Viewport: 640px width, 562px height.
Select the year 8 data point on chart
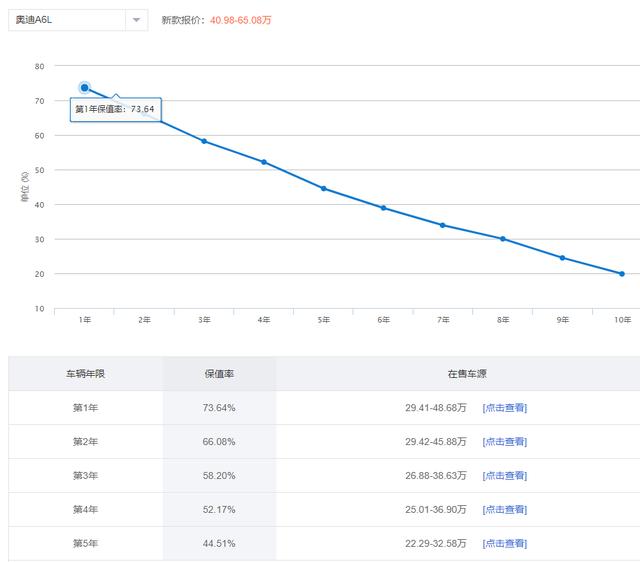[502, 239]
